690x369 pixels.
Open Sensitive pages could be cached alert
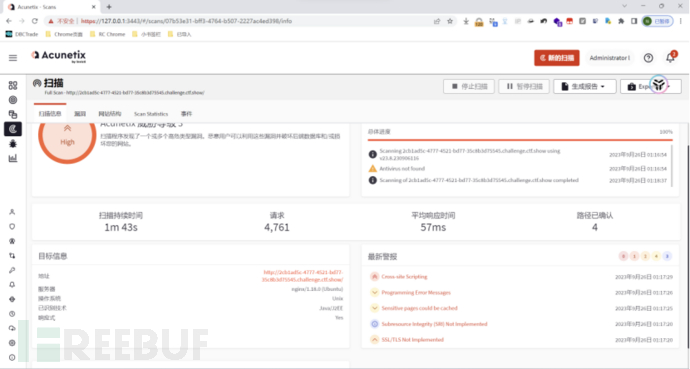coord(419,308)
